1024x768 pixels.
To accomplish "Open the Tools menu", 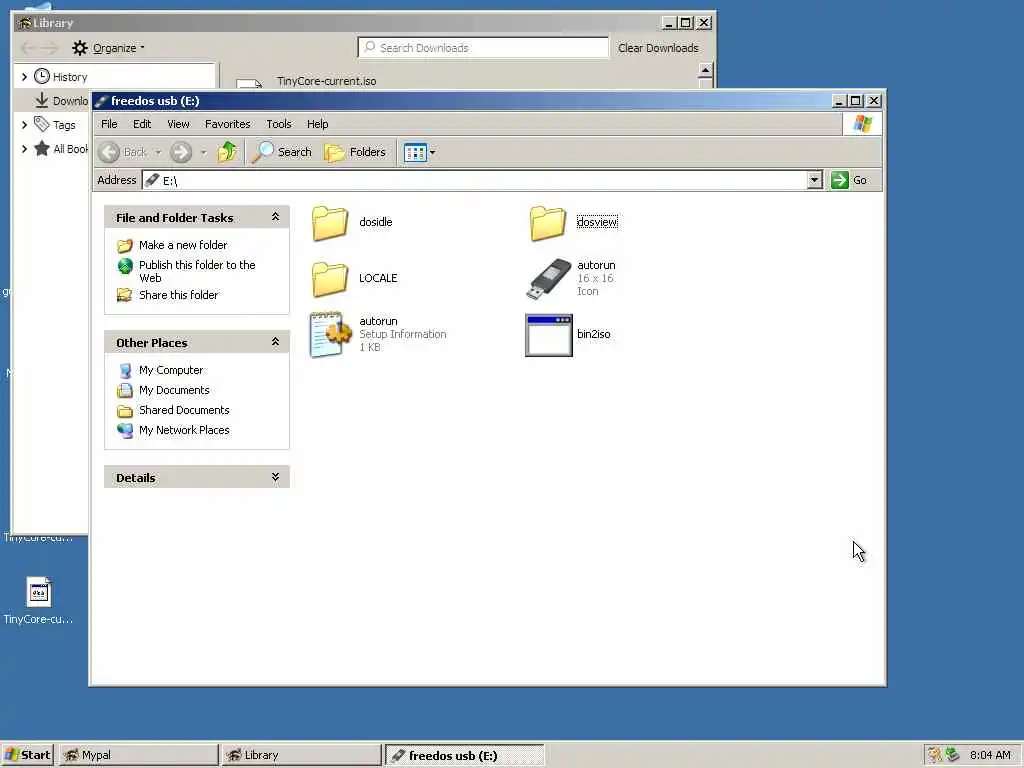I will 278,124.
